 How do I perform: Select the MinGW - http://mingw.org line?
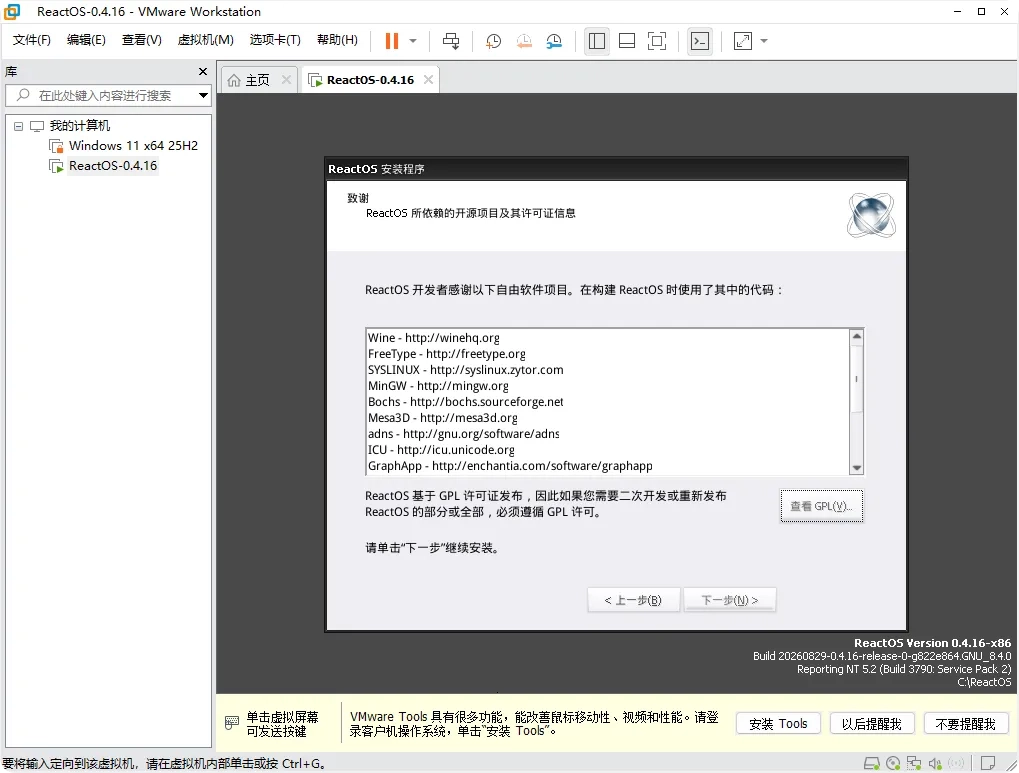coord(438,386)
